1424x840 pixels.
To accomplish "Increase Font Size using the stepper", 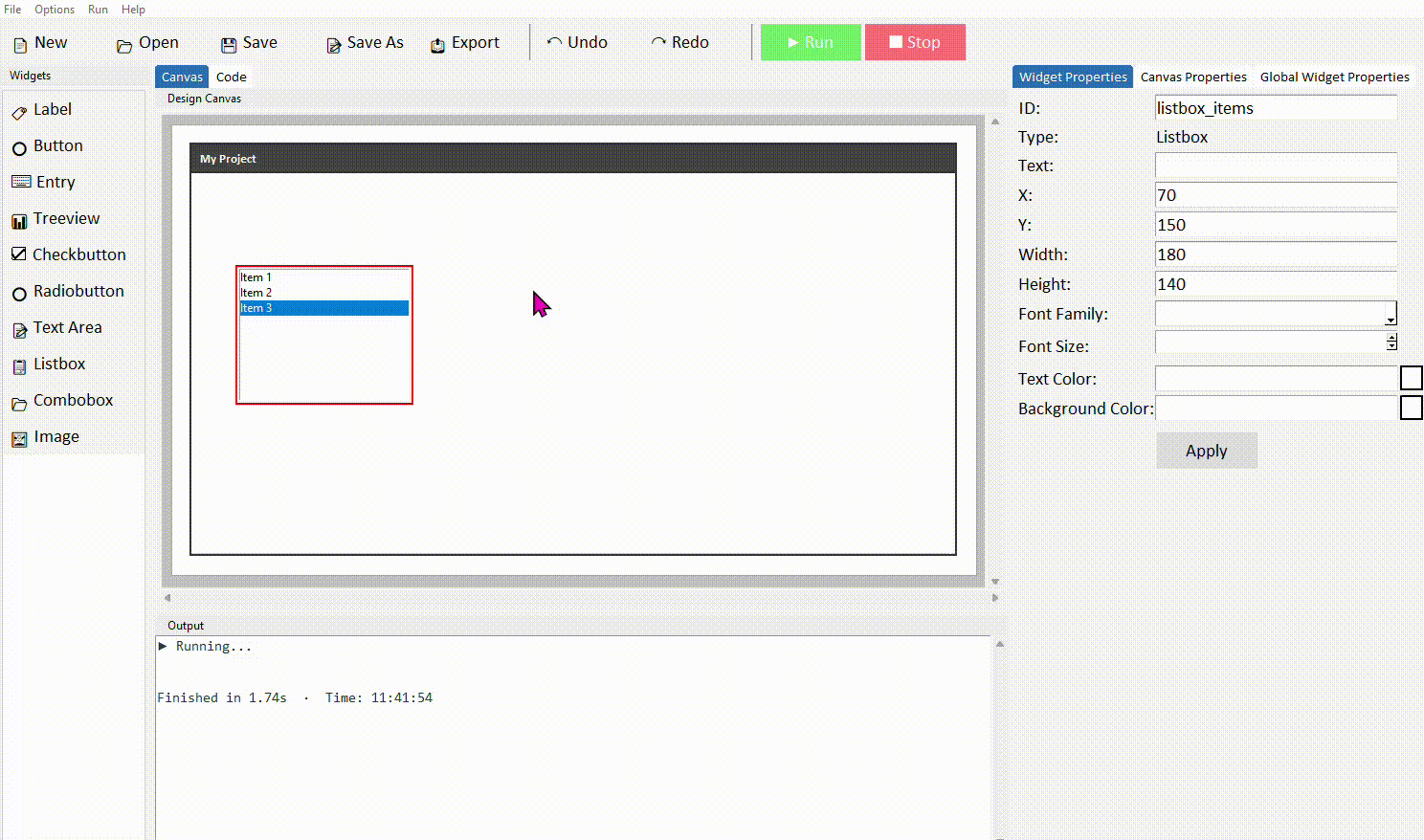I will coord(1391,338).
